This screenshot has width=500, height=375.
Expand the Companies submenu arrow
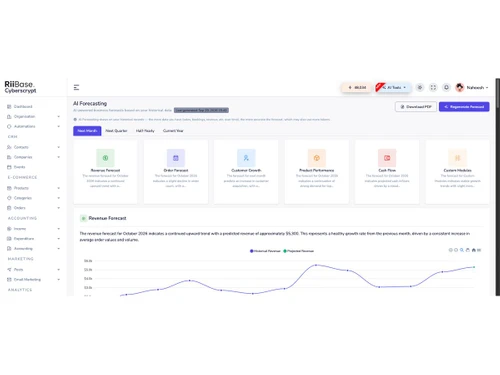pos(59,157)
